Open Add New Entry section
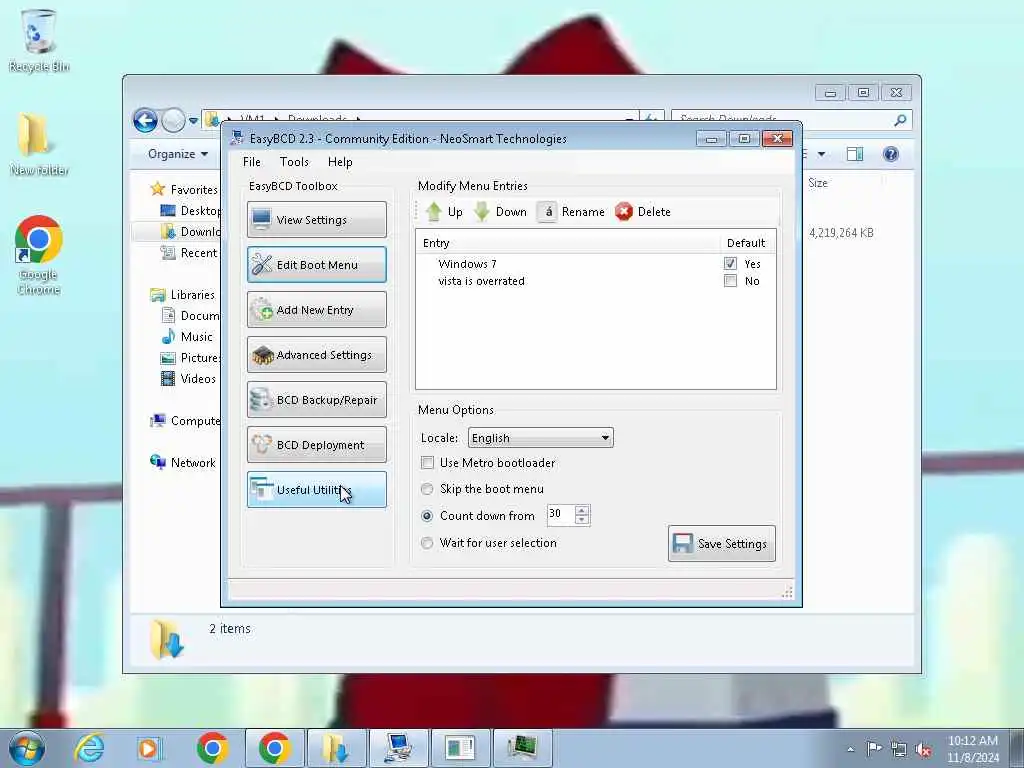 click(317, 310)
